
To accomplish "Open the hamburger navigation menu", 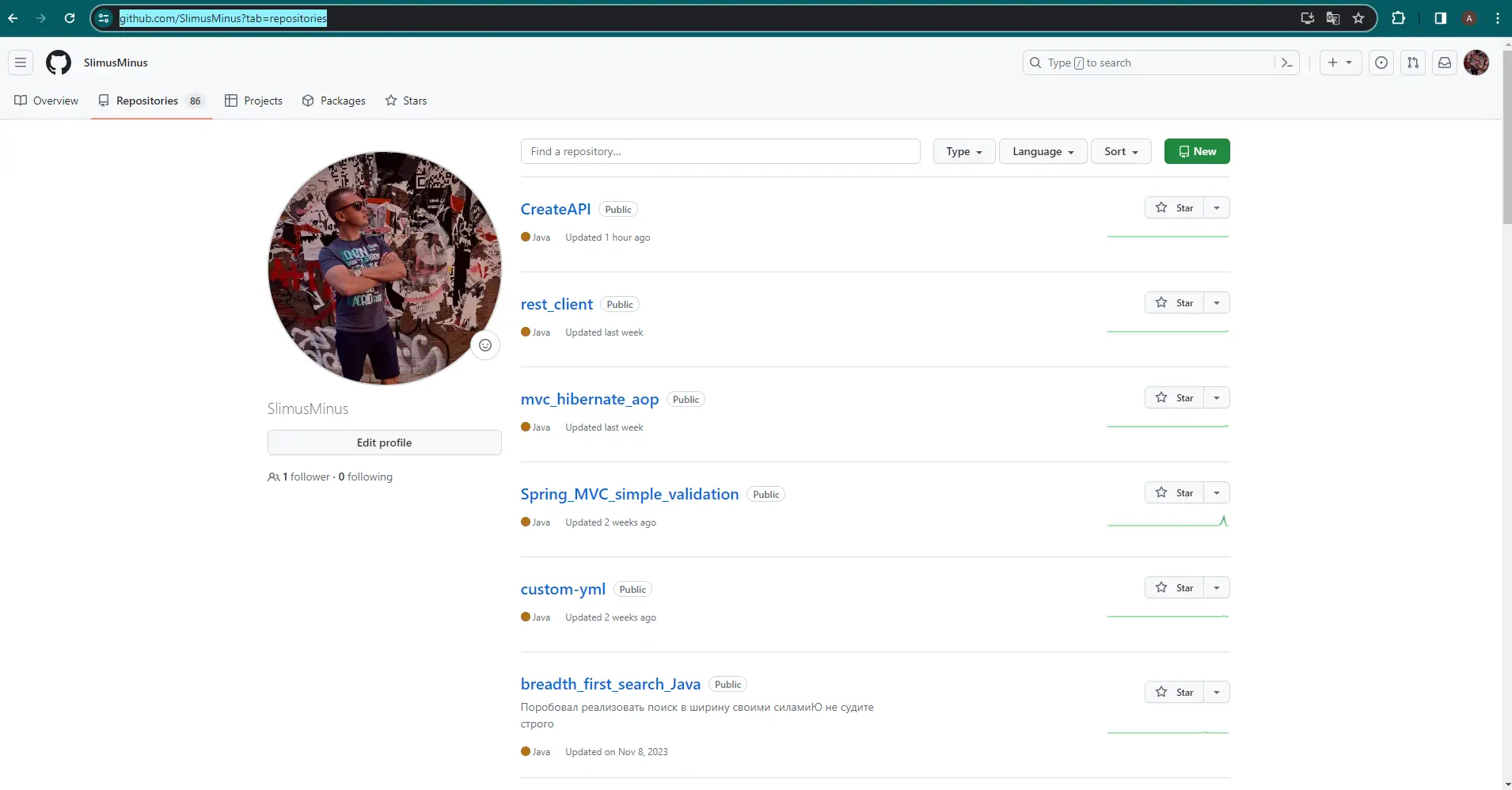I will [21, 63].
